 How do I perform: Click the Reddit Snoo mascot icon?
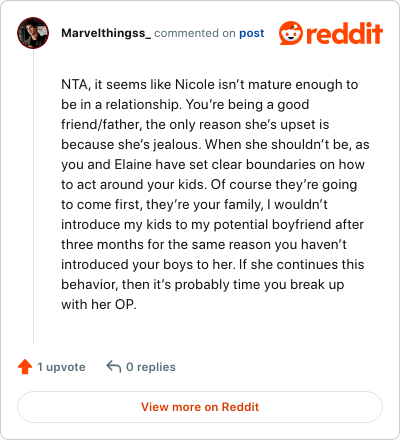pos(291,33)
